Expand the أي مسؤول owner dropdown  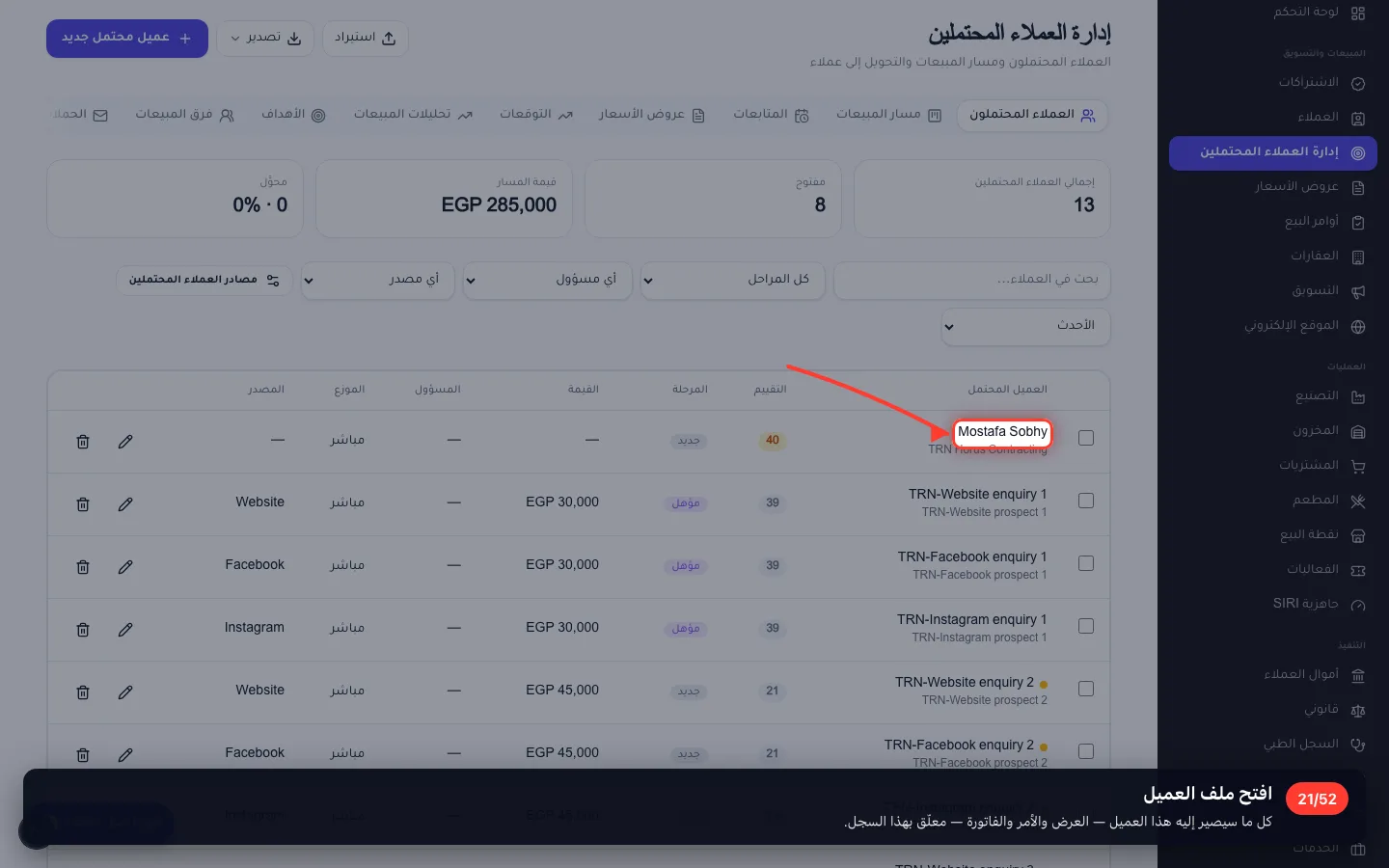click(547, 280)
